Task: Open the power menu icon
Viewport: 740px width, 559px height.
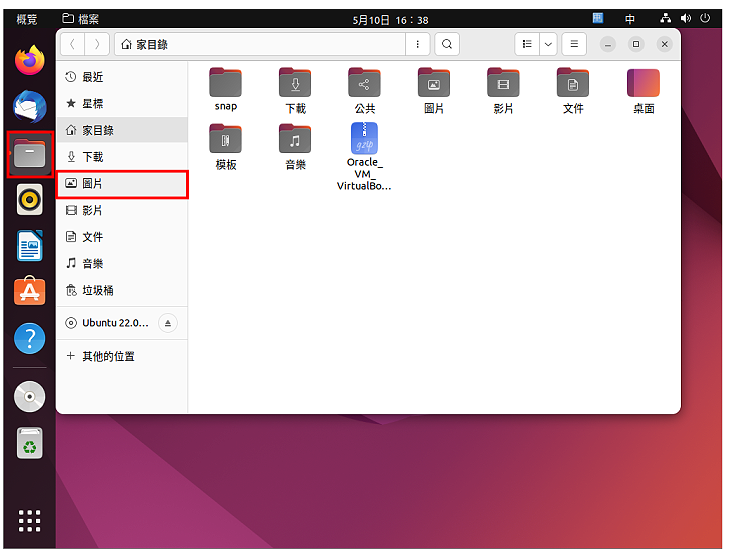Action: [x=705, y=18]
